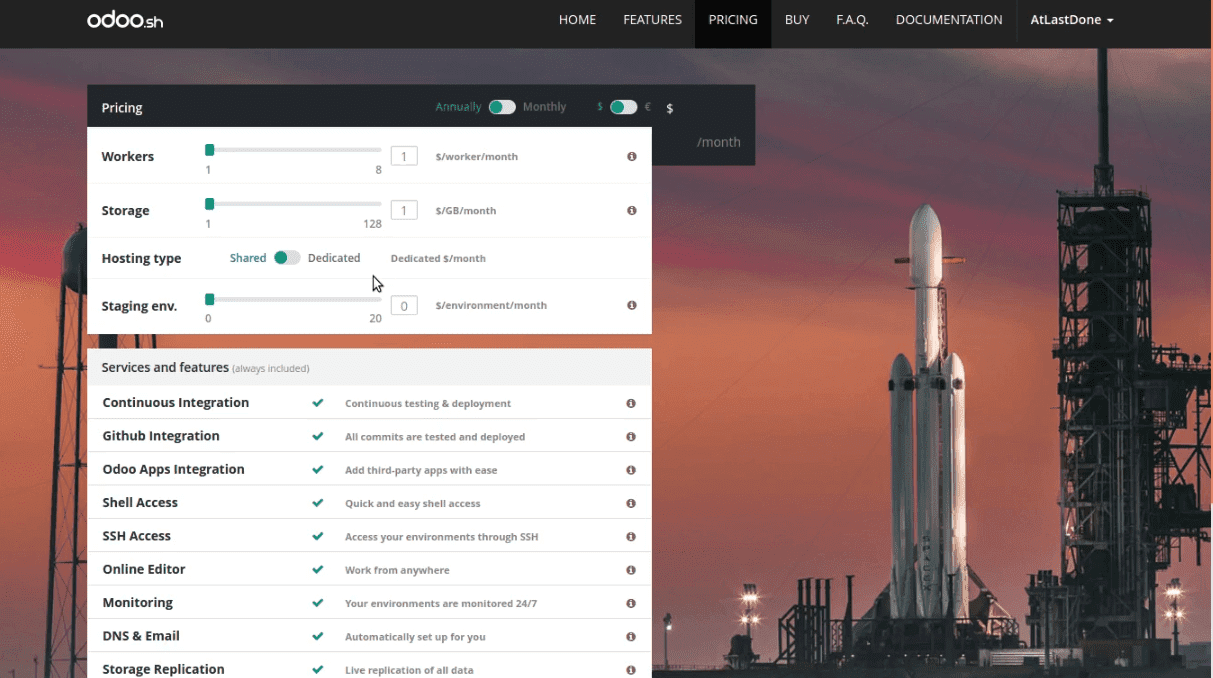Click 'Continuous testing & deployment' text
This screenshot has width=1213, height=678.
coord(428,404)
